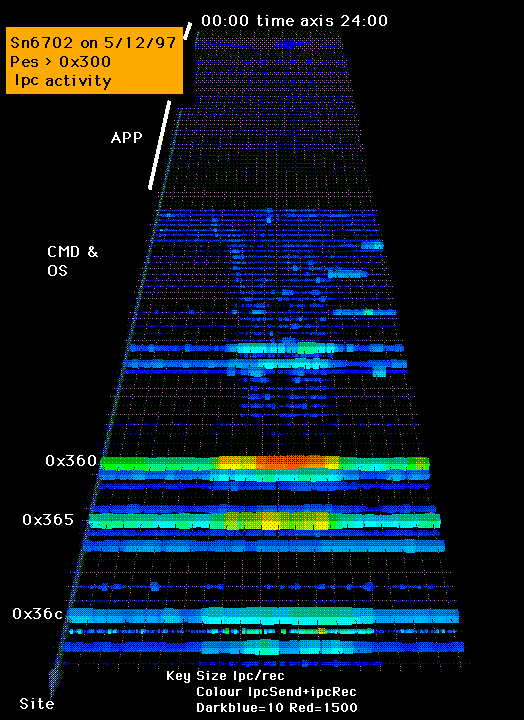Image resolution: width=524 pixels, height=720 pixels.
Task: Click the long white APP bracket line
Action: 159,145
